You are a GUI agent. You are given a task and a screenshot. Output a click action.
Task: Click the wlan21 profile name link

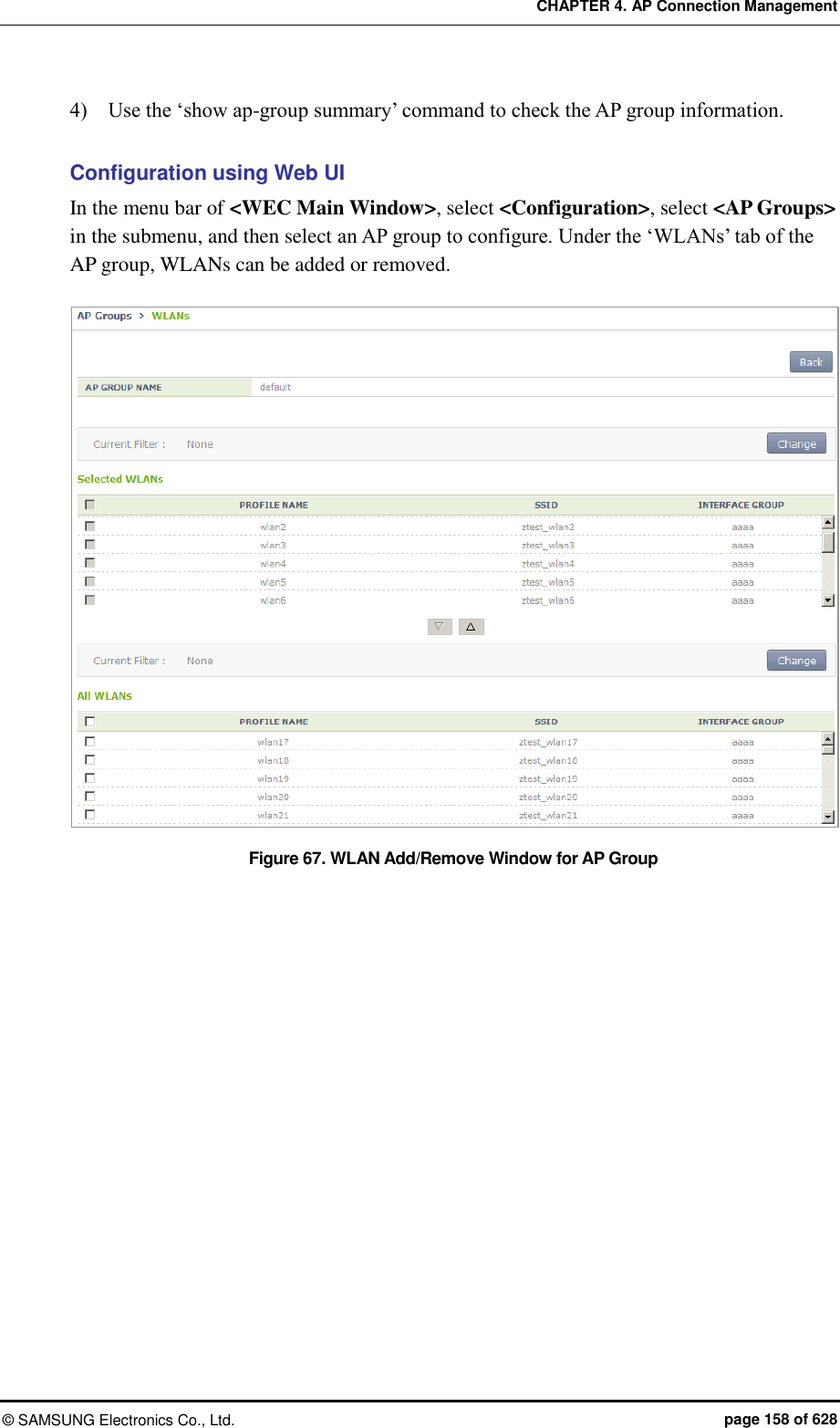click(x=273, y=815)
